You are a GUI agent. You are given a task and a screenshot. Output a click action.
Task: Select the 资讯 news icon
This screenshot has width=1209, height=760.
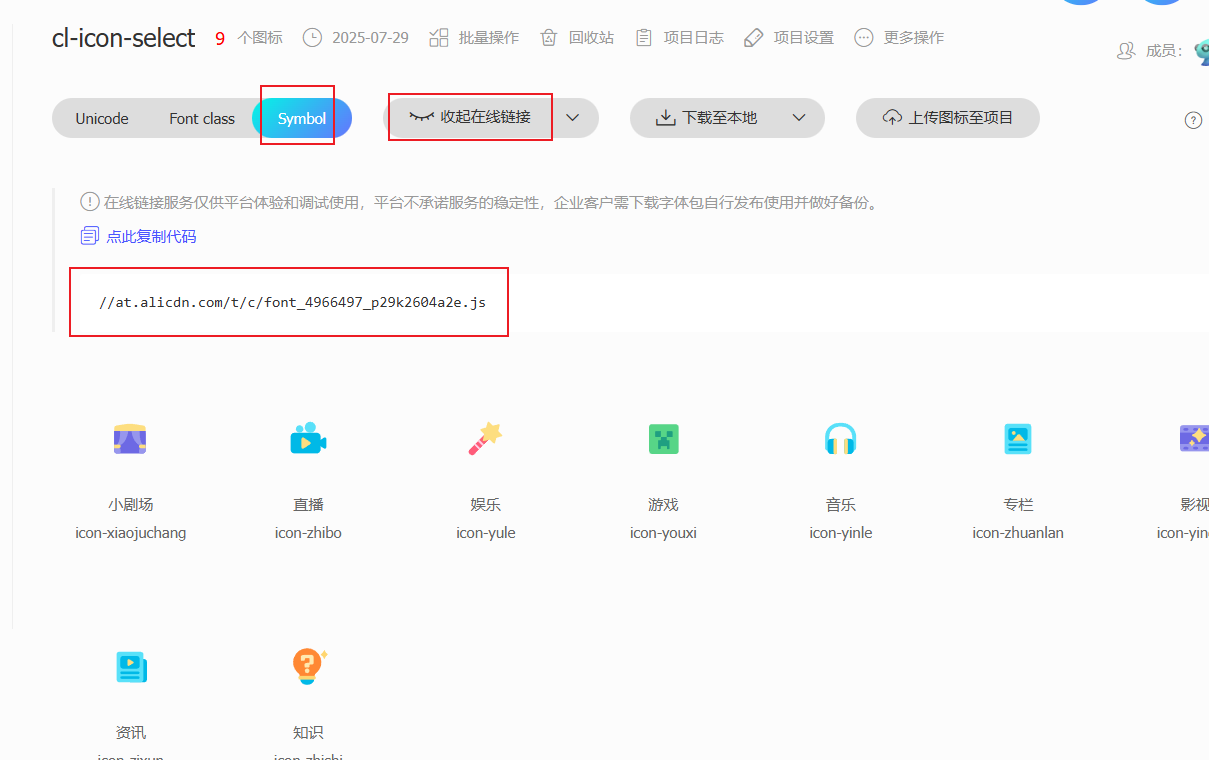130,666
